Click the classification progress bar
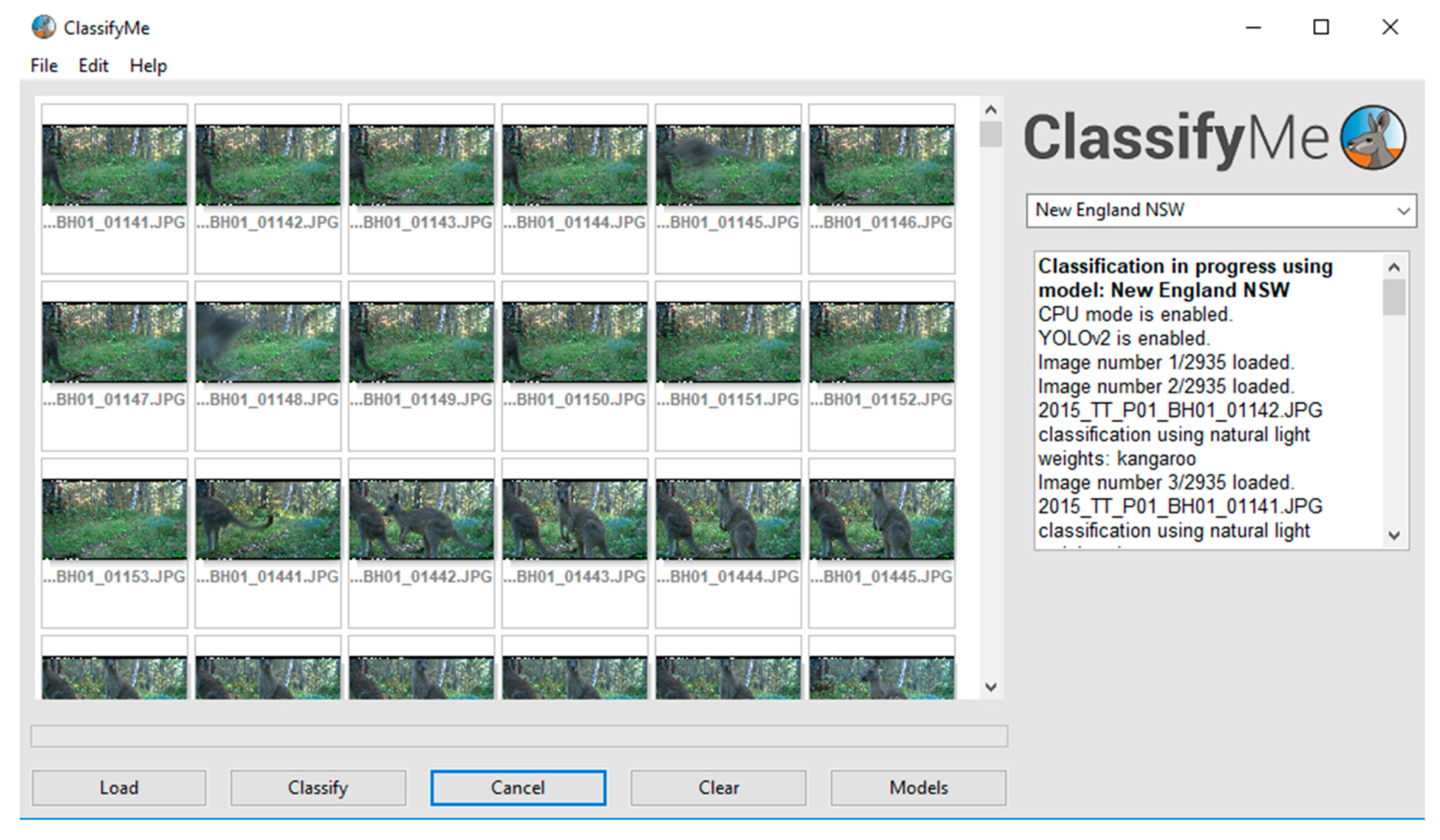 519,736
